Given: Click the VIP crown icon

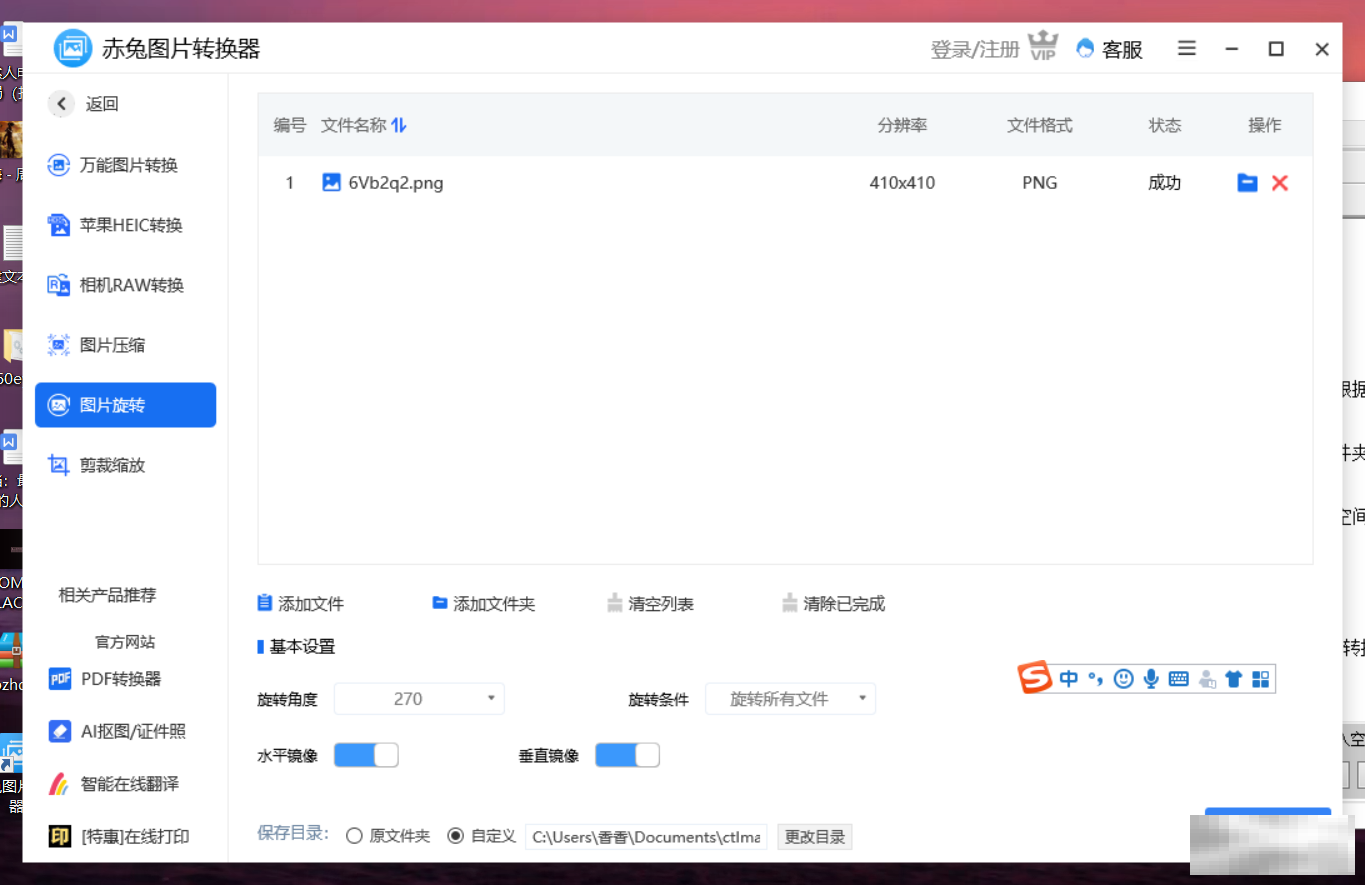Looking at the screenshot, I should point(1043,46).
